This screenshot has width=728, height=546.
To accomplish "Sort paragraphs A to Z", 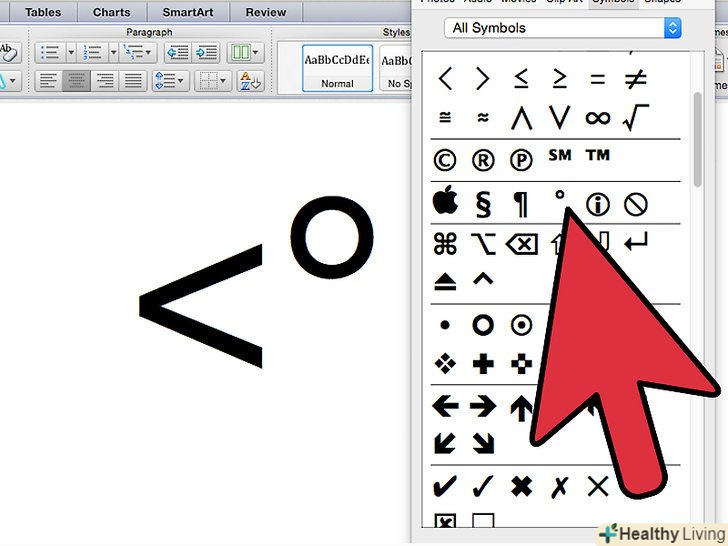I will click(251, 81).
